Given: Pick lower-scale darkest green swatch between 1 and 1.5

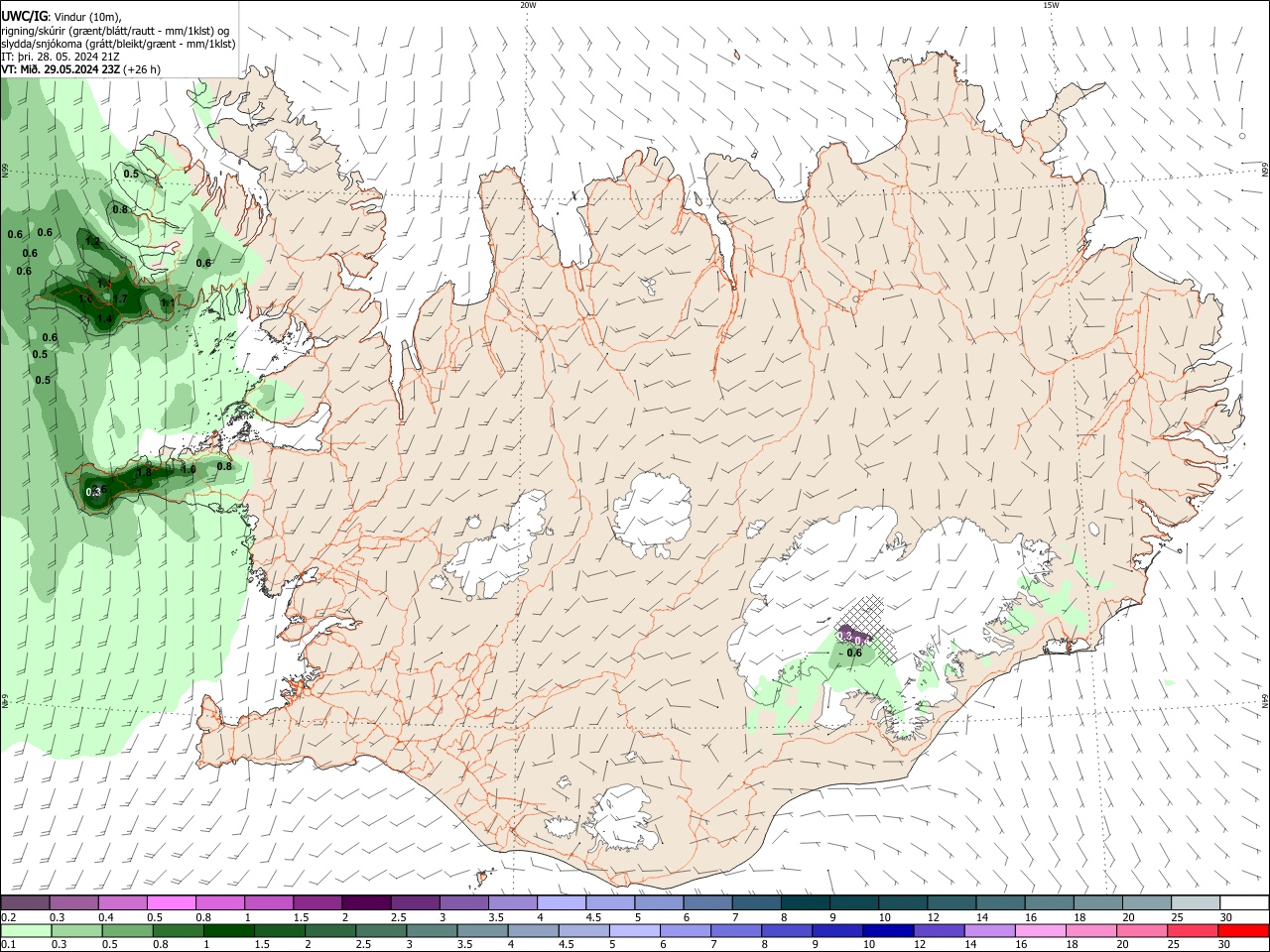Looking at the screenshot, I should tap(228, 930).
